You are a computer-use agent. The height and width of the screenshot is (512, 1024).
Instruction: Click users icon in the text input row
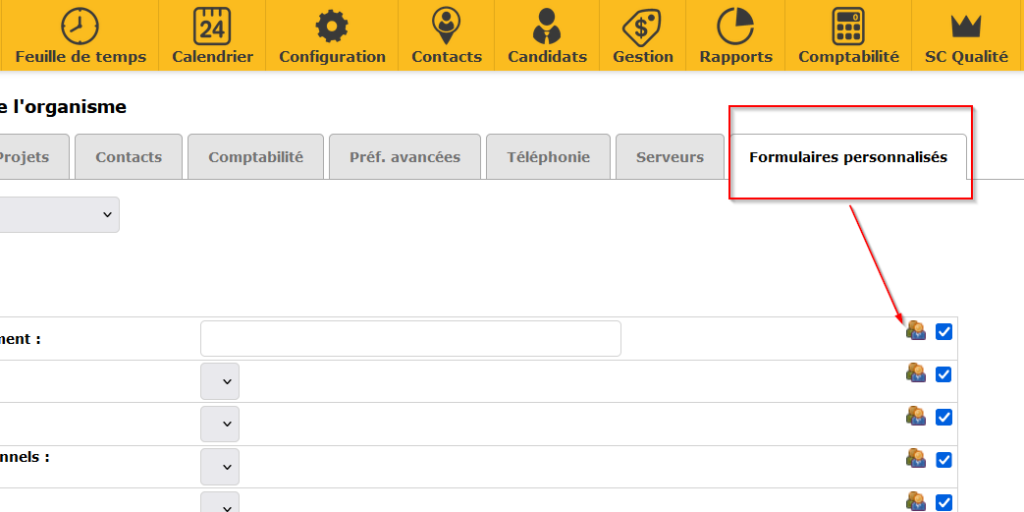(x=916, y=331)
